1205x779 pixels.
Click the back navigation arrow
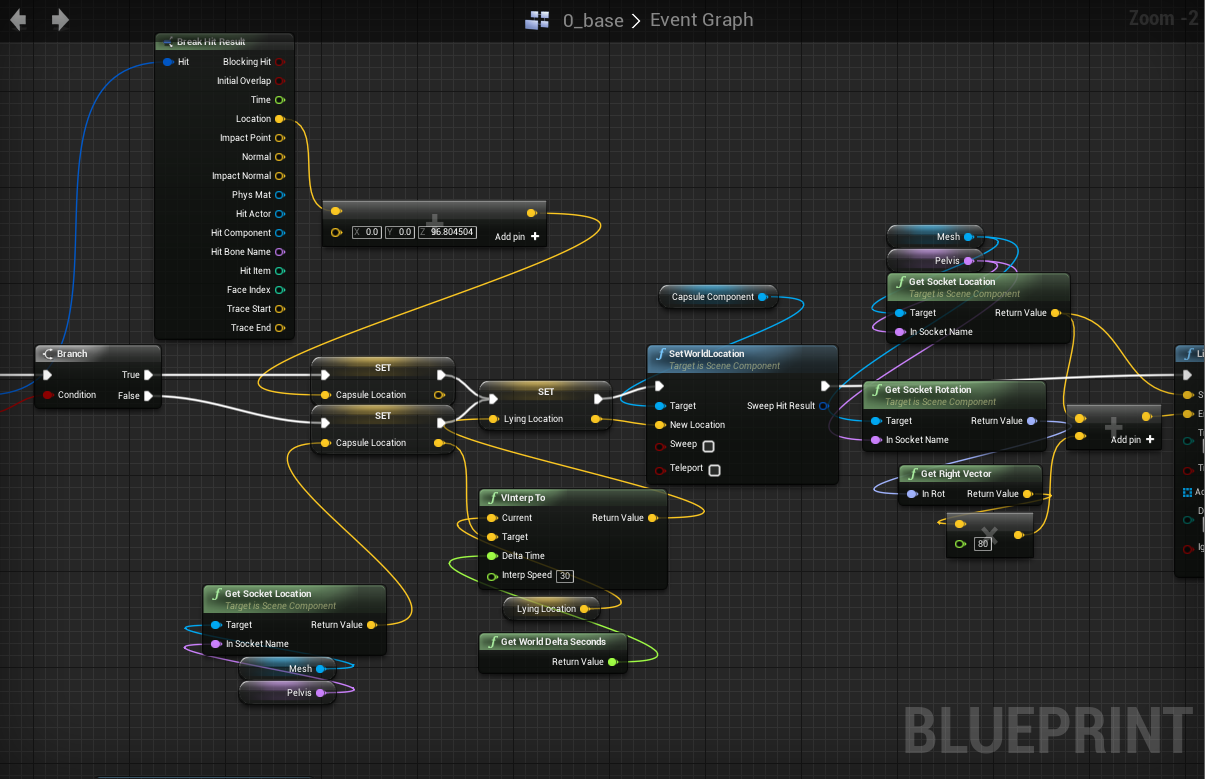pos(17,17)
